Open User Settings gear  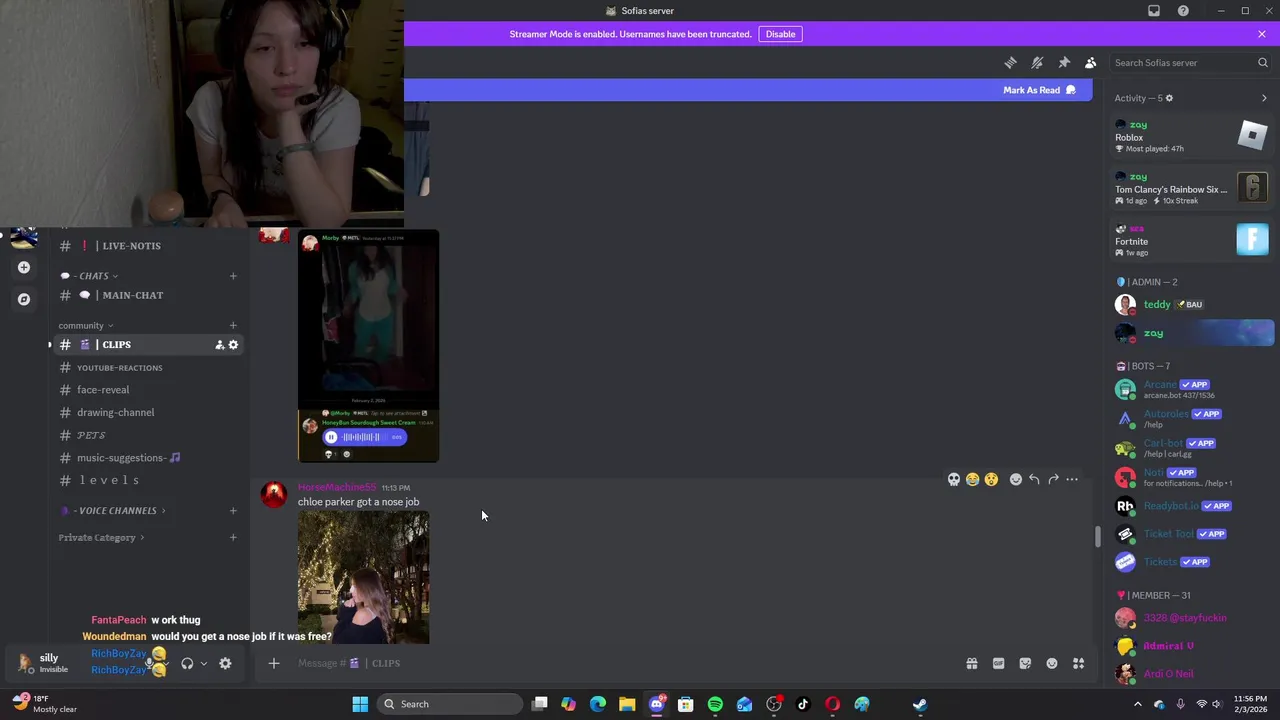(x=225, y=663)
